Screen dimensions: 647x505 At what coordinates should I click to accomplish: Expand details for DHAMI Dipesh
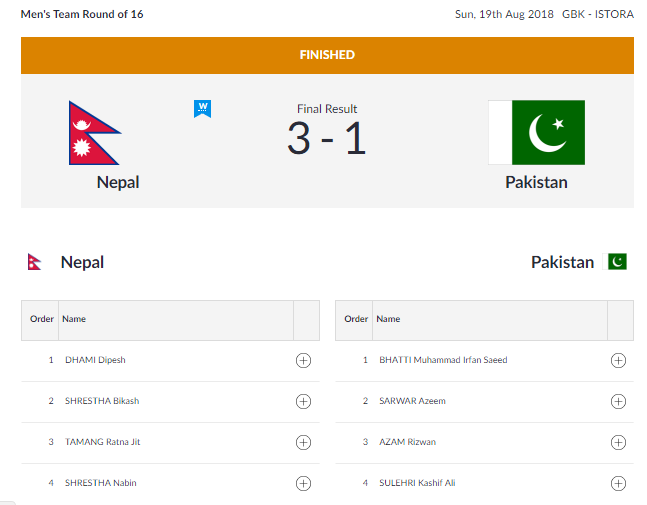303,360
